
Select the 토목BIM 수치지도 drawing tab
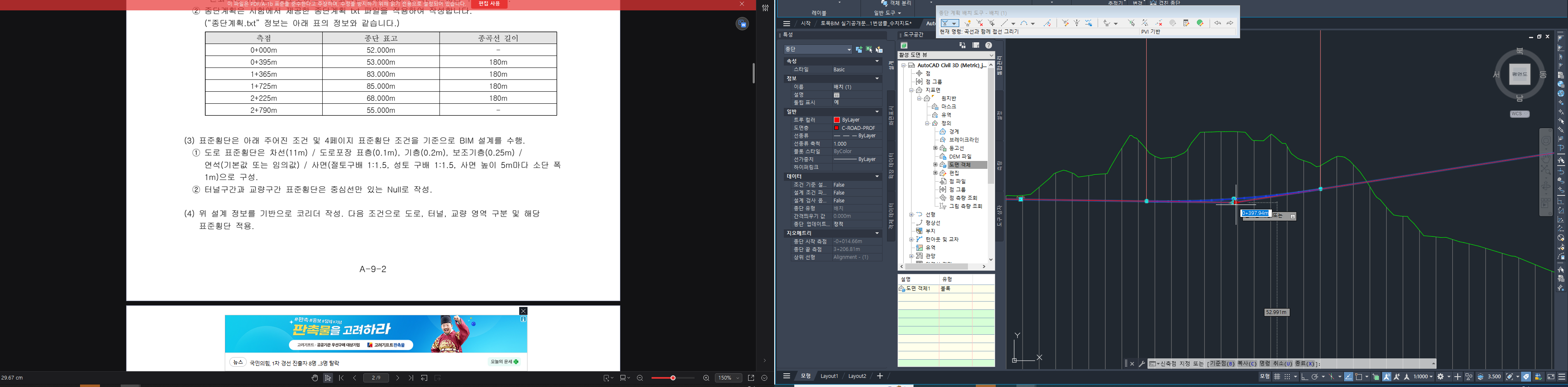(x=865, y=23)
